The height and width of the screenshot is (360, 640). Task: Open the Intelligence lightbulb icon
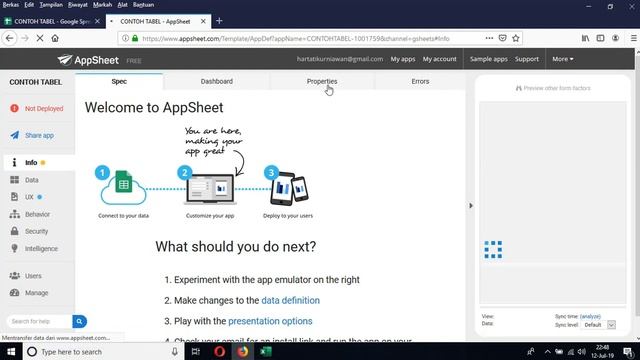[x=15, y=249]
